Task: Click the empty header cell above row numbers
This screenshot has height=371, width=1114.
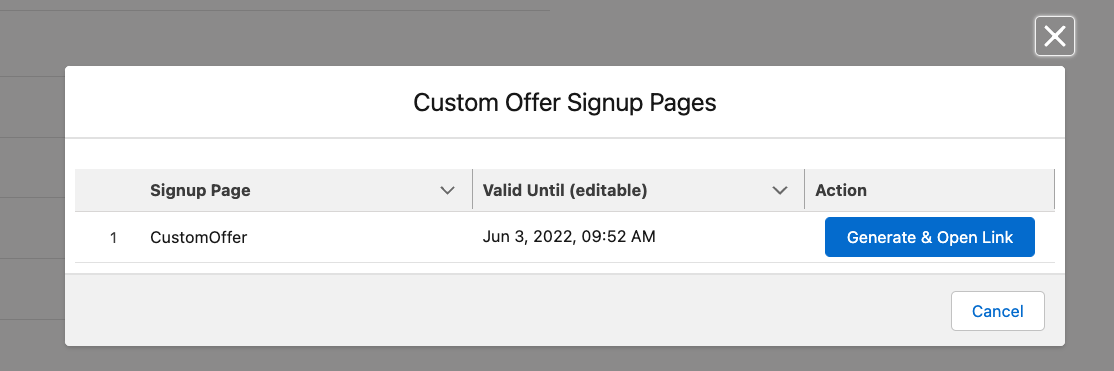Action: 107,190
